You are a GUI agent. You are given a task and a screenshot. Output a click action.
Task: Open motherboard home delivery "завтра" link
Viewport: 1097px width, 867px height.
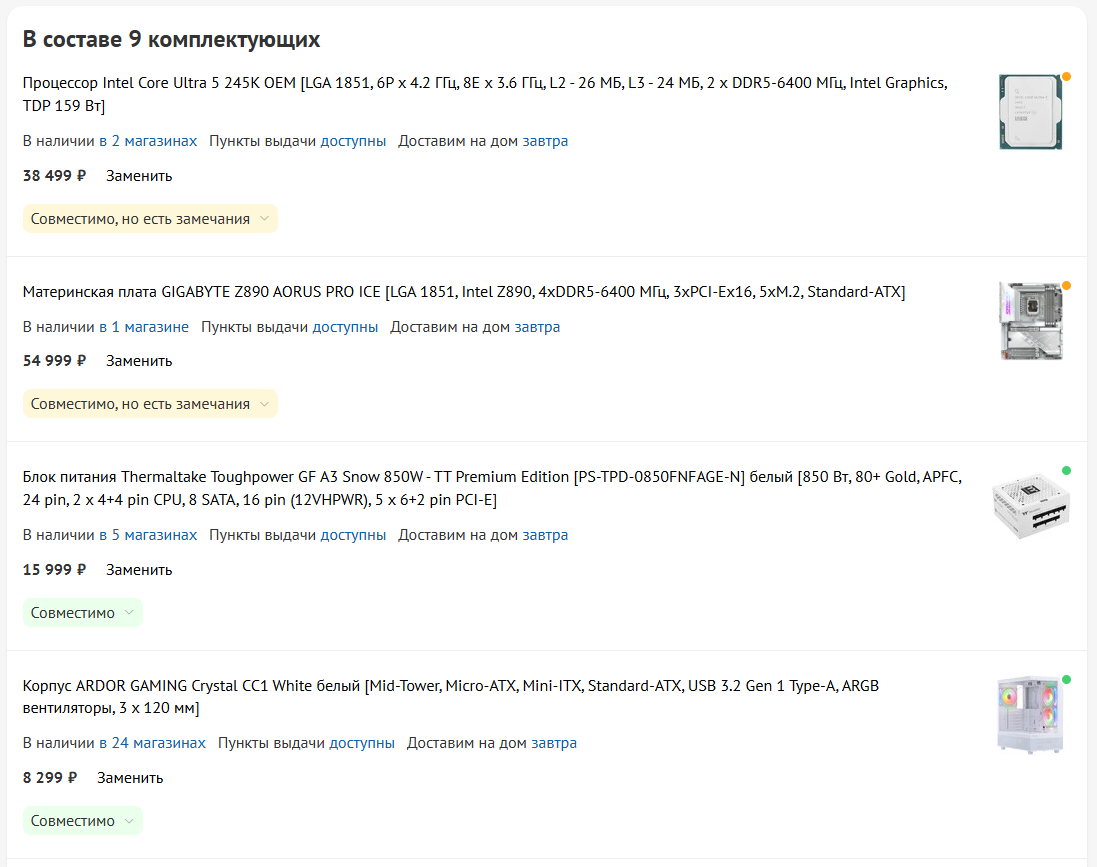click(x=537, y=327)
